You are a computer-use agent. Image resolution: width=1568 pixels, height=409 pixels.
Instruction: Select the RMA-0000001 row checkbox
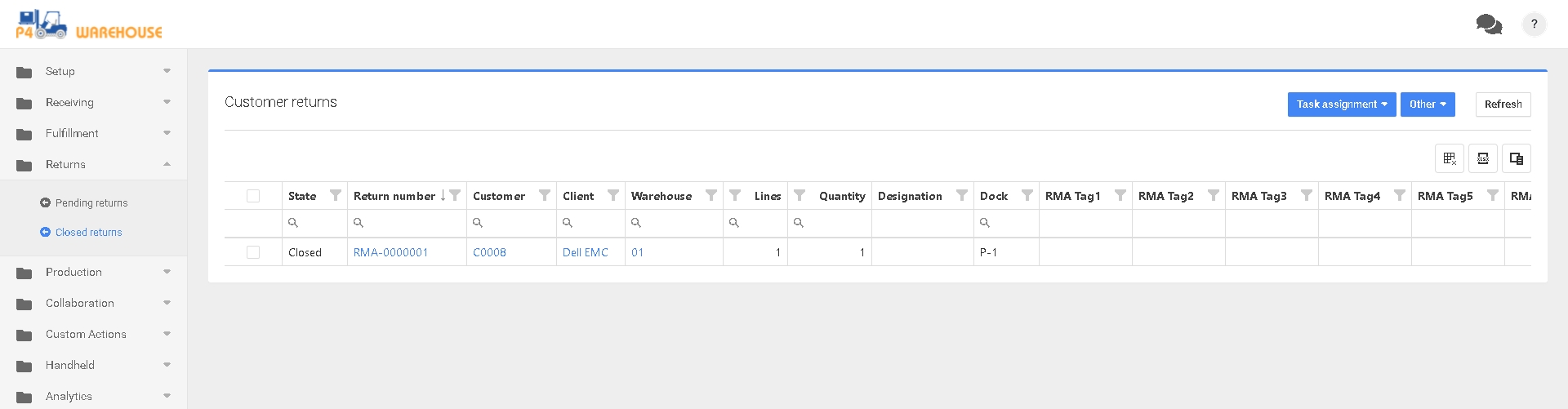253,252
